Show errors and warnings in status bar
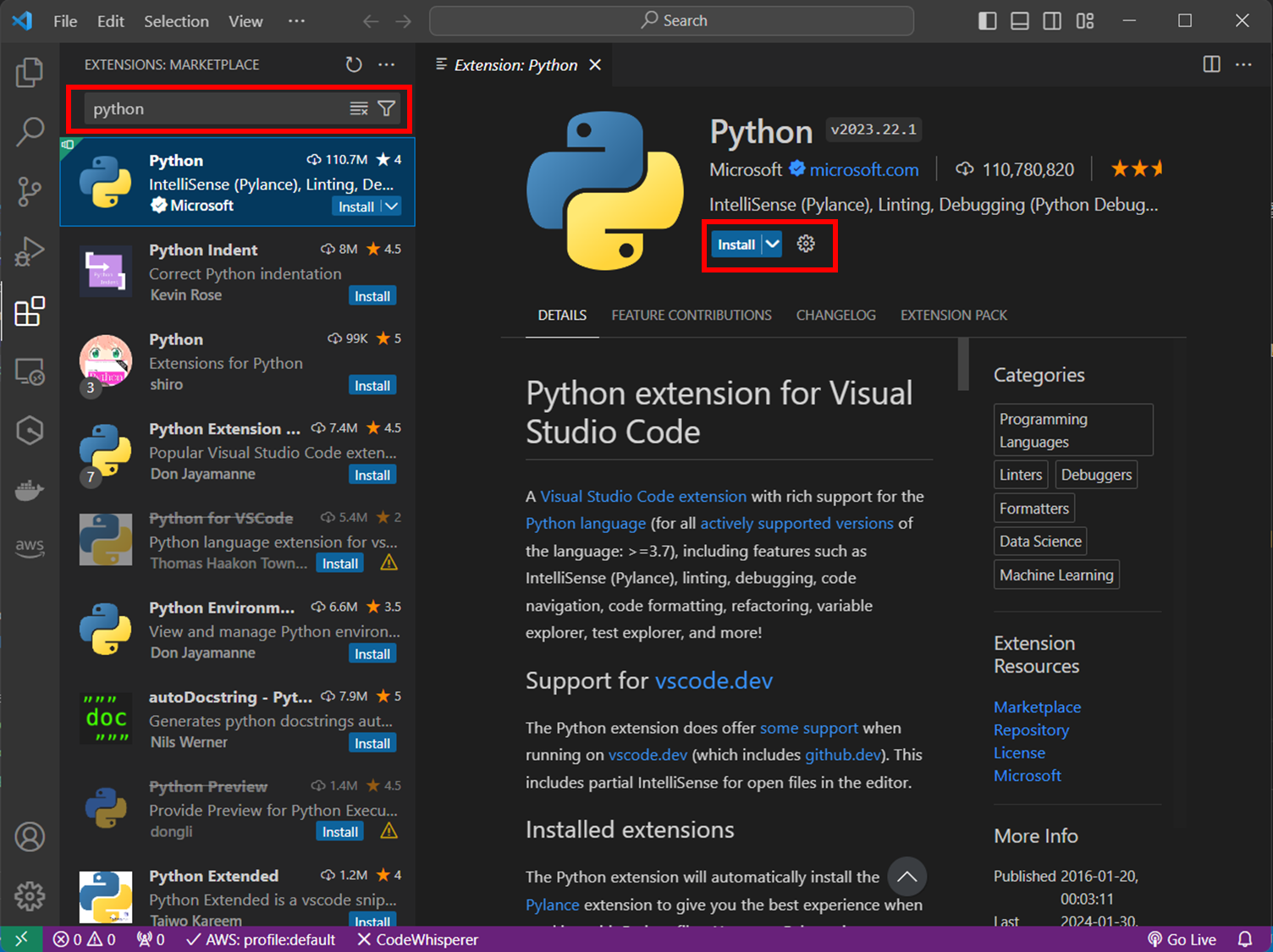The width and height of the screenshot is (1273, 952). coord(84,939)
